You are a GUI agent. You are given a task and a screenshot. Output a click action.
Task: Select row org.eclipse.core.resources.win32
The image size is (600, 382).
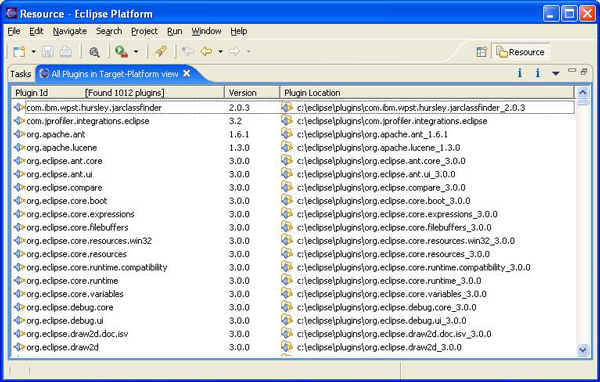coord(294,240)
